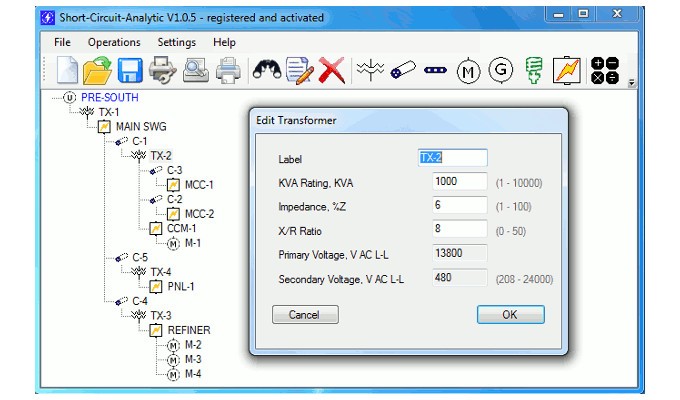The image size is (680, 400).
Task: Click the Print icon
Action: pyautogui.click(x=228, y=70)
